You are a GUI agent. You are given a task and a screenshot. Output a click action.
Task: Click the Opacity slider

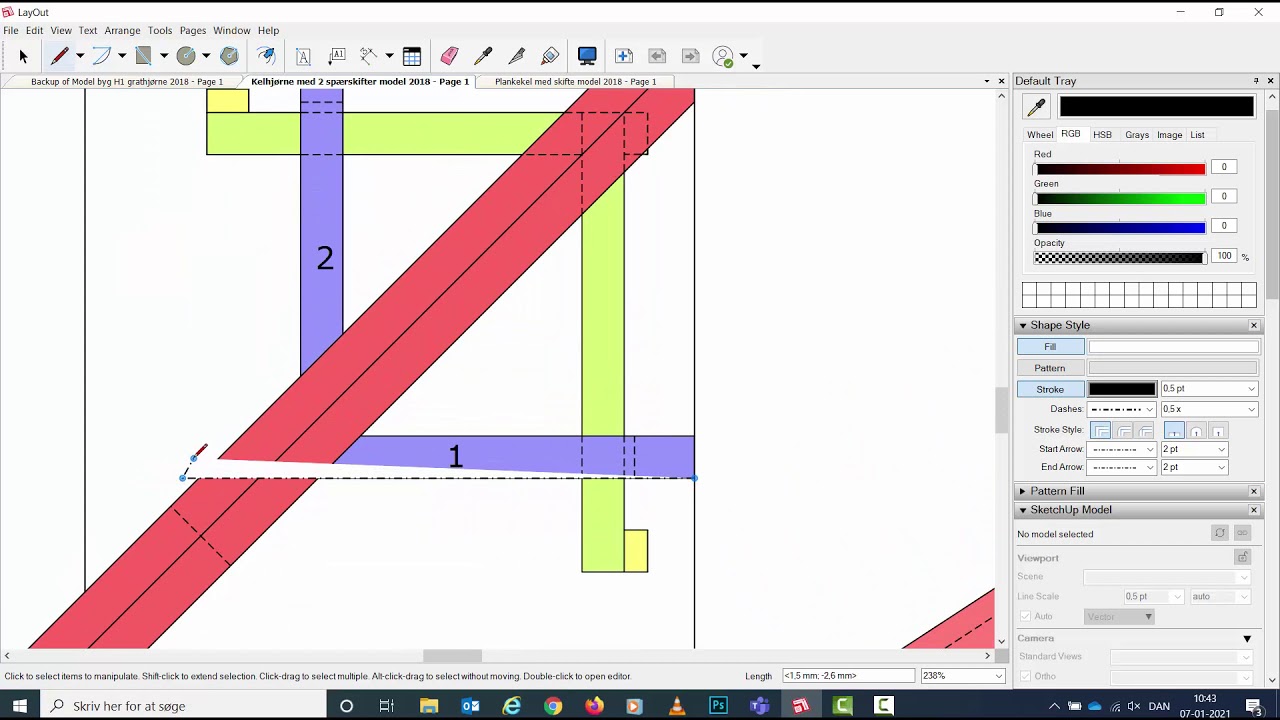1120,257
